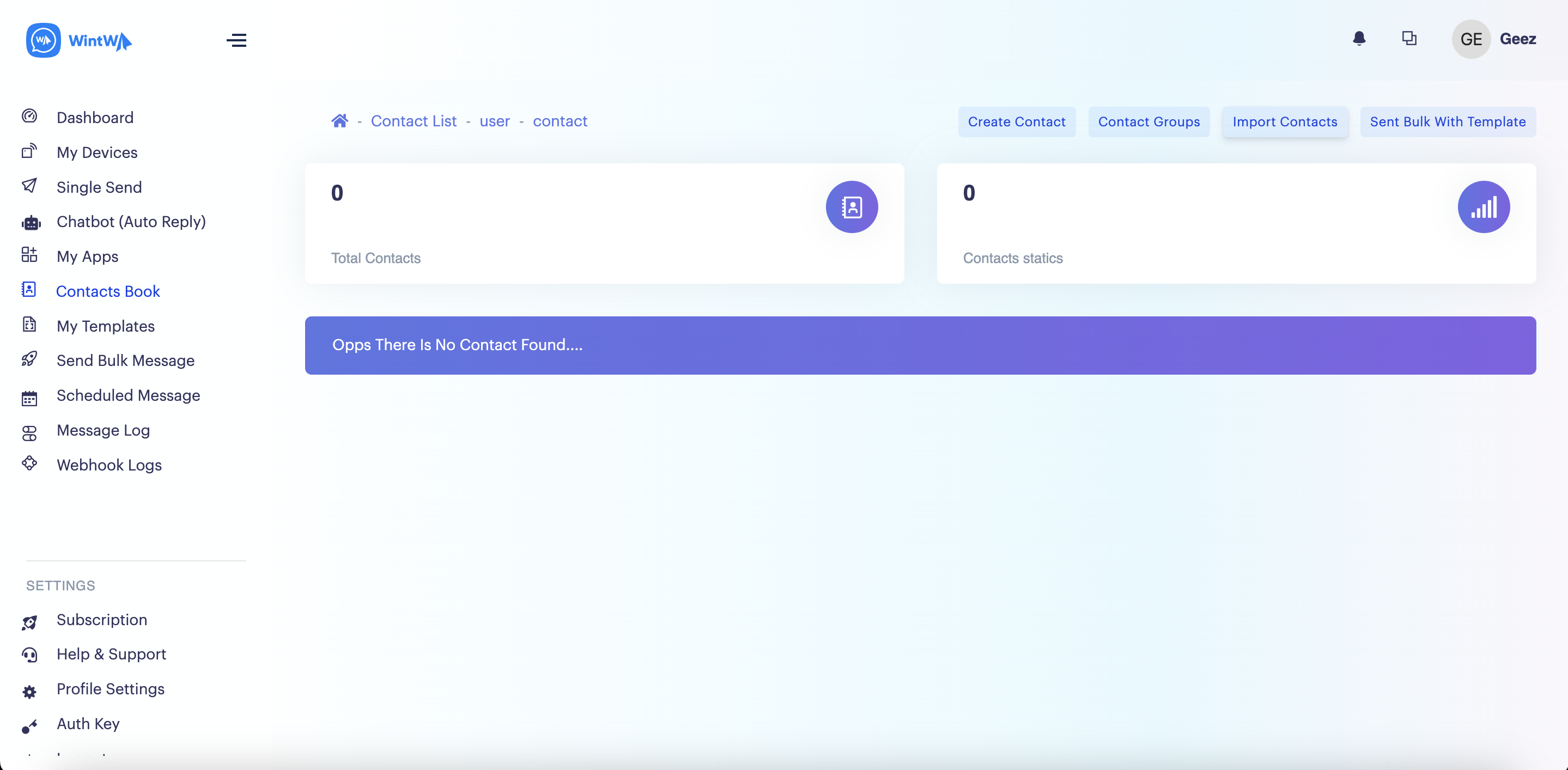Click the address book icon on Total Contacts card
The height and width of the screenshot is (770, 1568).
(851, 207)
